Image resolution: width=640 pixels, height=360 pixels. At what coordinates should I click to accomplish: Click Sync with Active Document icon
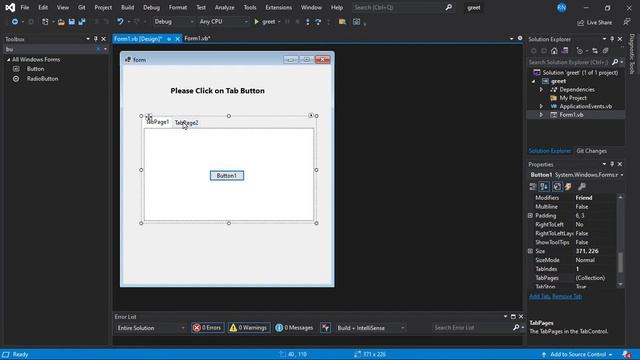(x=595, y=51)
